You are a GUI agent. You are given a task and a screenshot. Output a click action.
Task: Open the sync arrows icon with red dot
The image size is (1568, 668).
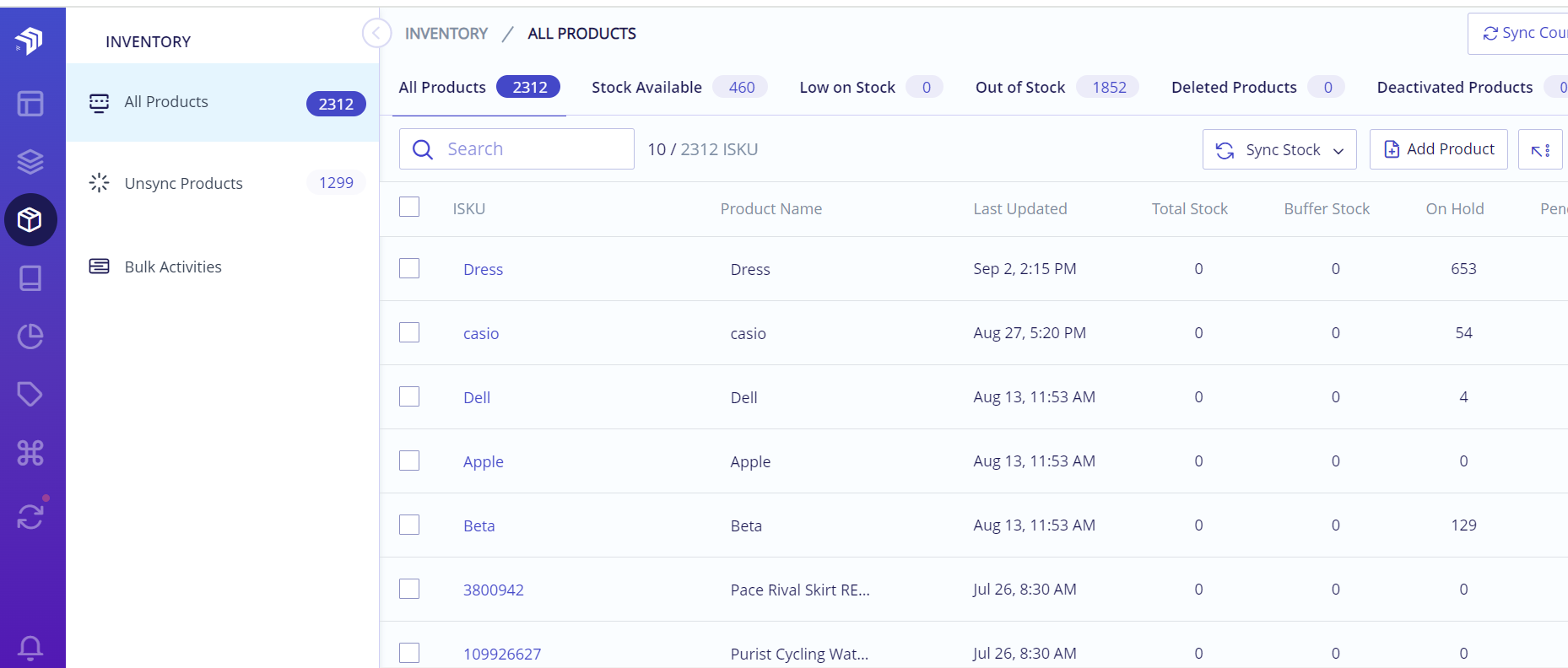tap(30, 515)
